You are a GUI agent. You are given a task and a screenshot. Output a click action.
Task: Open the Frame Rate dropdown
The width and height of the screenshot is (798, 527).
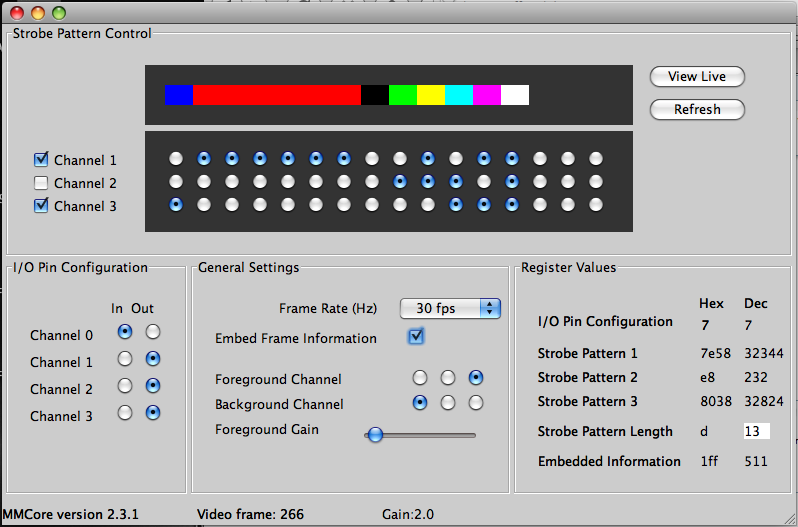[450, 308]
